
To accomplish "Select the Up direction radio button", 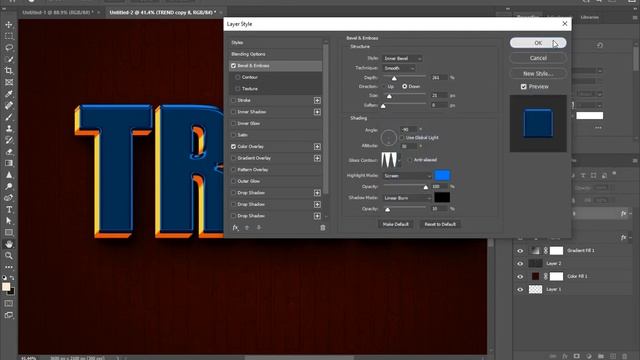I will (x=384, y=87).
